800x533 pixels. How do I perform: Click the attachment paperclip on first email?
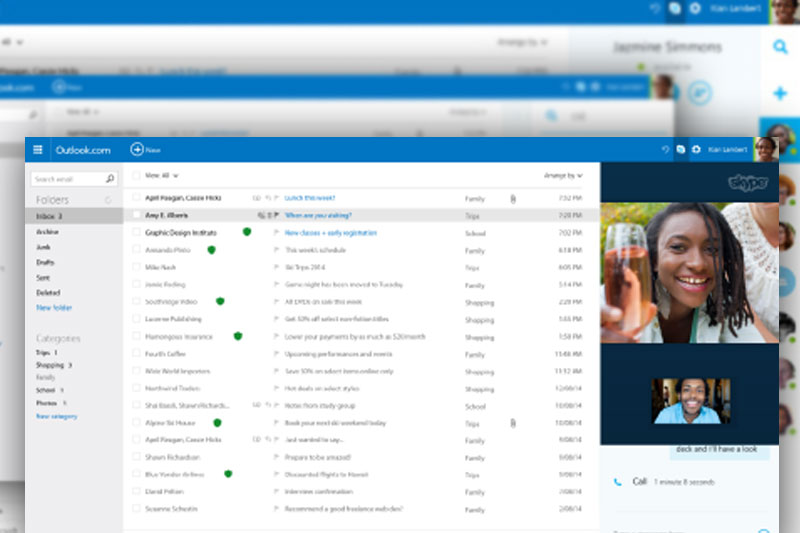point(512,199)
